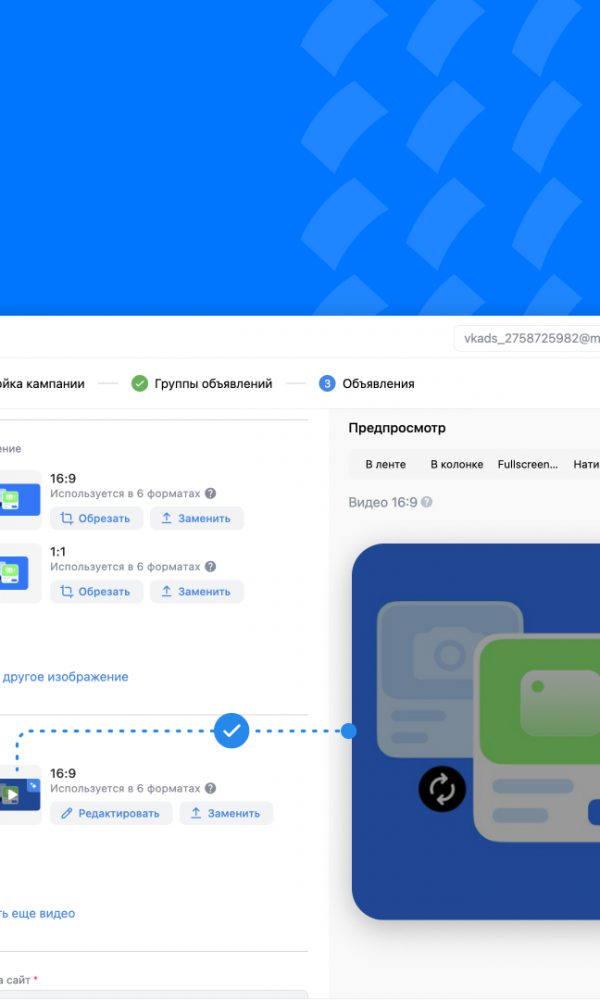The width and height of the screenshot is (600, 1000).
Task: Click help icon beside the 16:9 video formats note
Action: pos(211,789)
